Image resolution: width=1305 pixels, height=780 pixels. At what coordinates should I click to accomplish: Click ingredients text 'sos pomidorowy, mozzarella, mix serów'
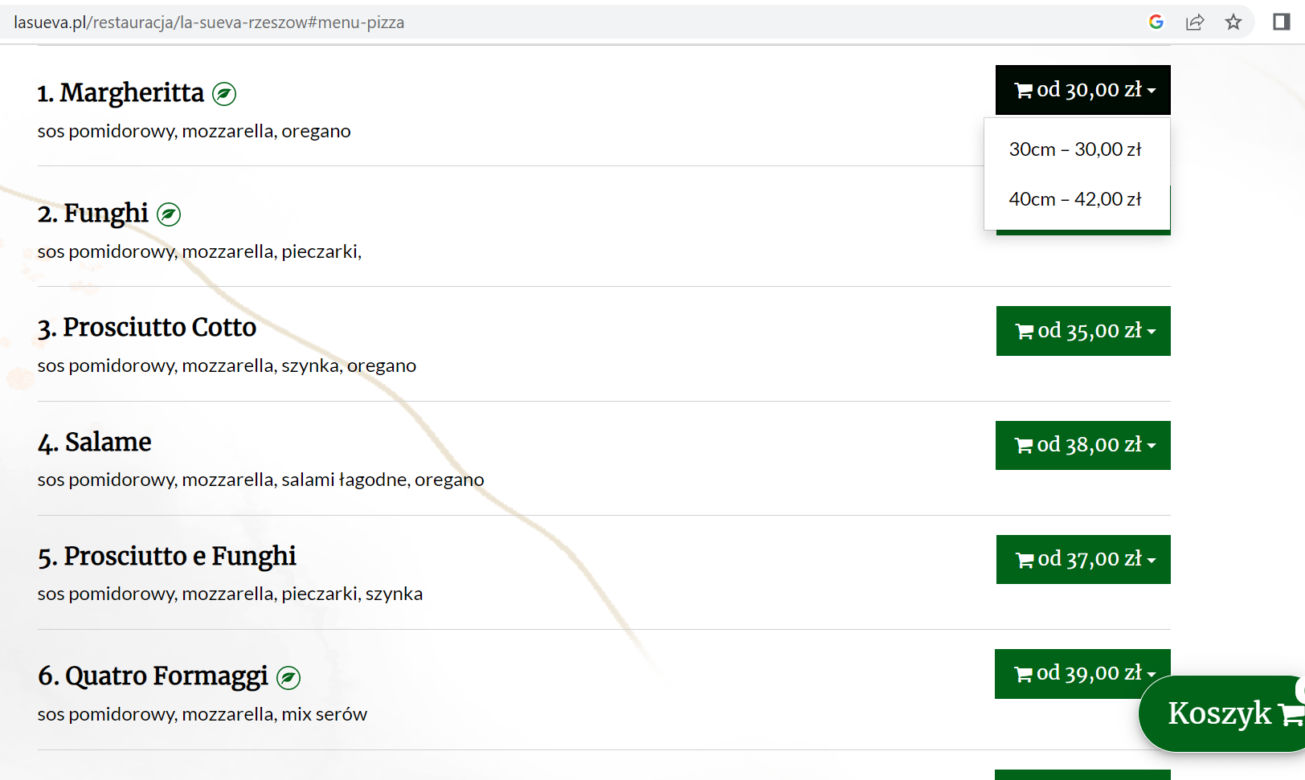202,714
